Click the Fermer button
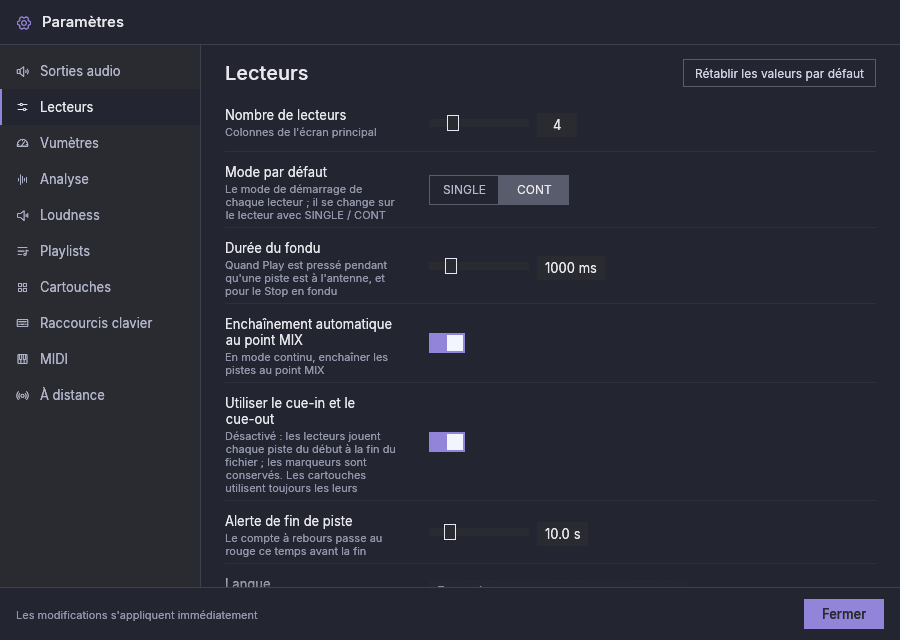Screen dimensions: 900x640 [843, 614]
